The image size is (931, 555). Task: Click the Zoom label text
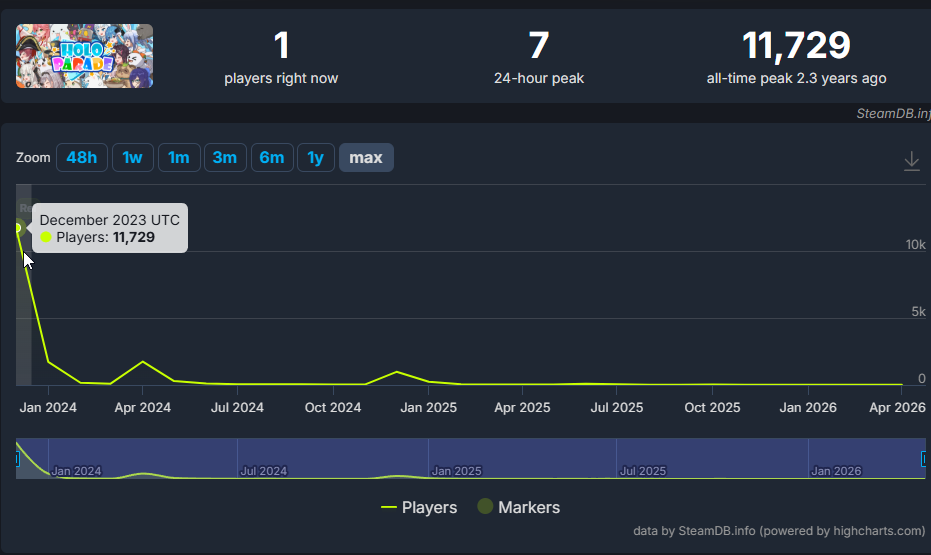click(x=33, y=157)
